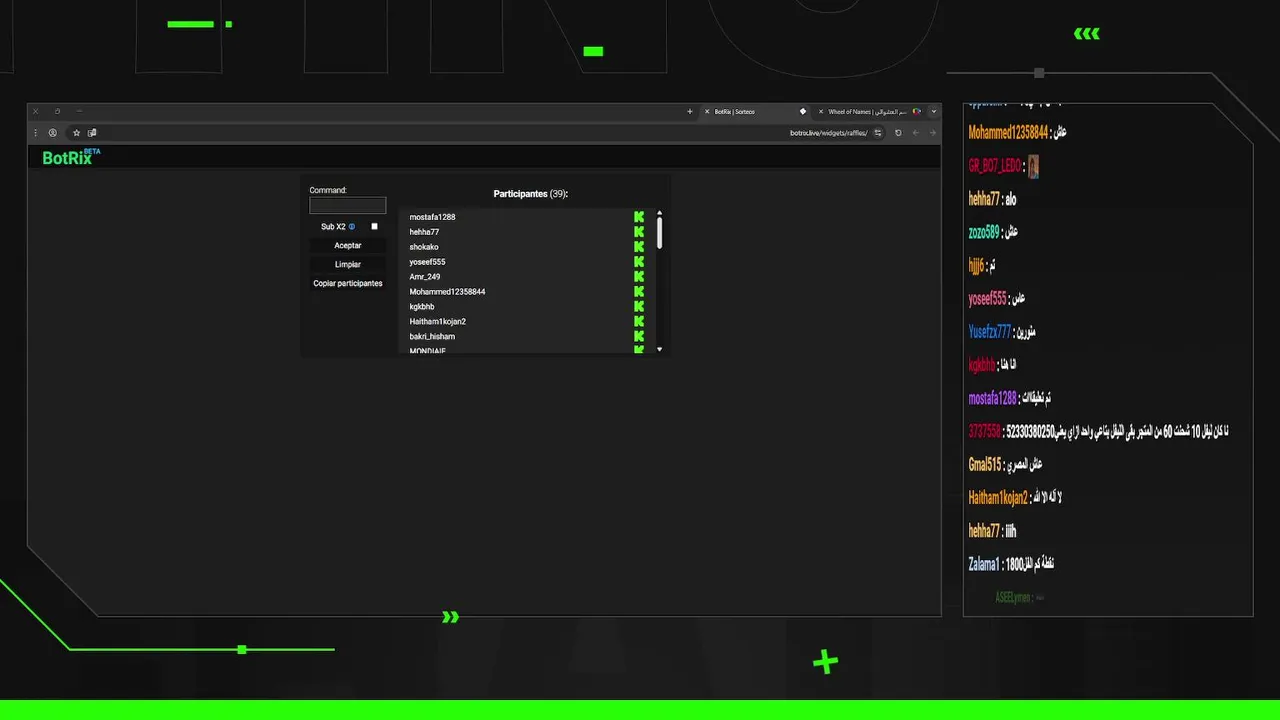Click 3737558 username in chat
The width and height of the screenshot is (1280, 720).
[984, 431]
